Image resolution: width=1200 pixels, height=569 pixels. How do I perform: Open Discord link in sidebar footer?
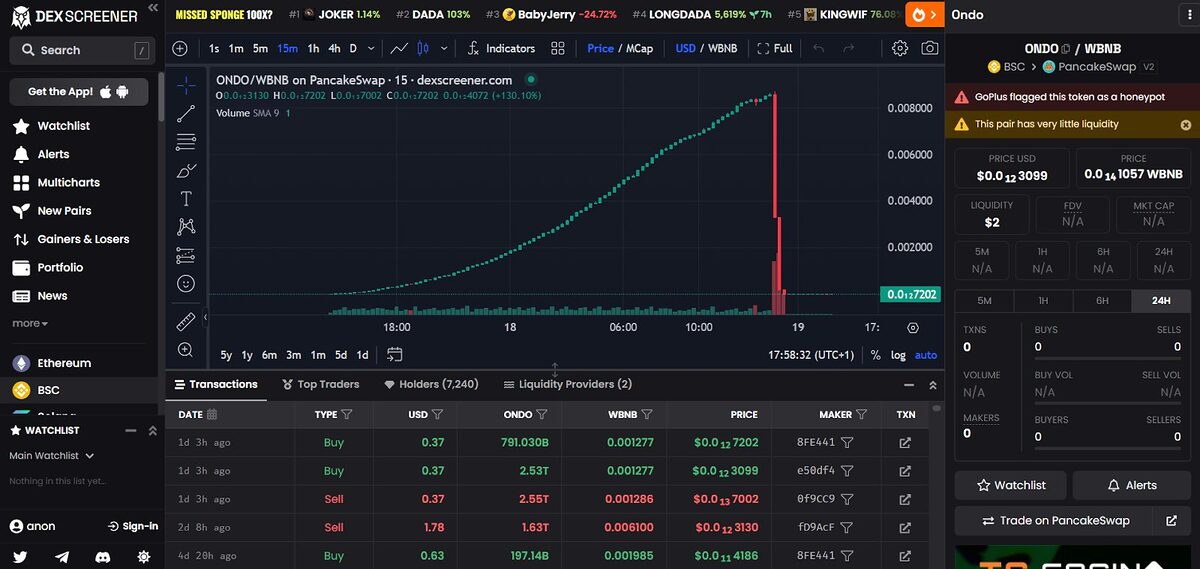pos(103,557)
